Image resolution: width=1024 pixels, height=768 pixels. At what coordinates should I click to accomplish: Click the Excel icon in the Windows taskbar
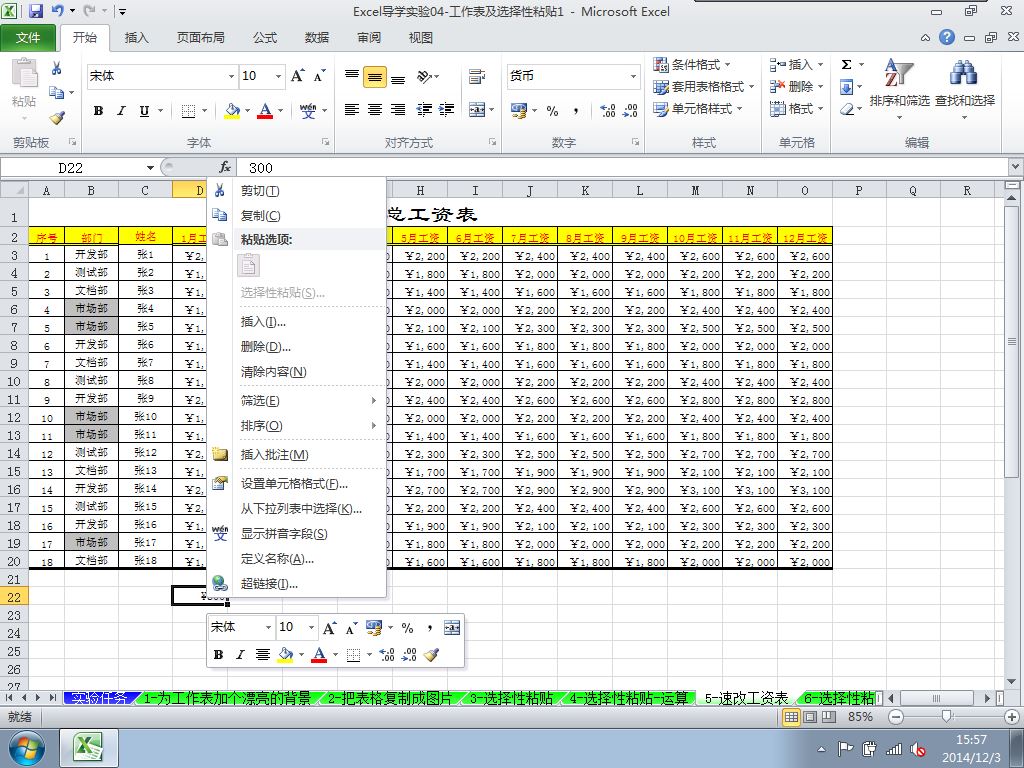click(x=89, y=748)
